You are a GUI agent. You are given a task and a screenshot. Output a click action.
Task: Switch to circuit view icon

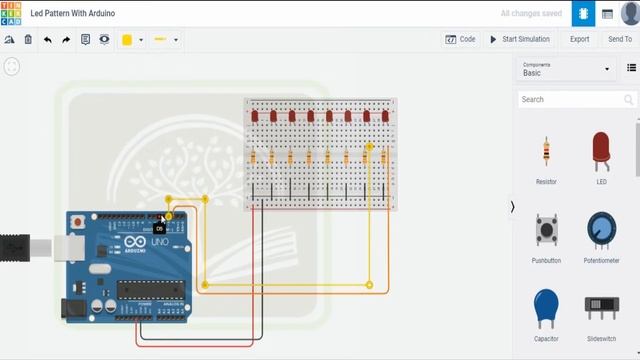coord(583,13)
